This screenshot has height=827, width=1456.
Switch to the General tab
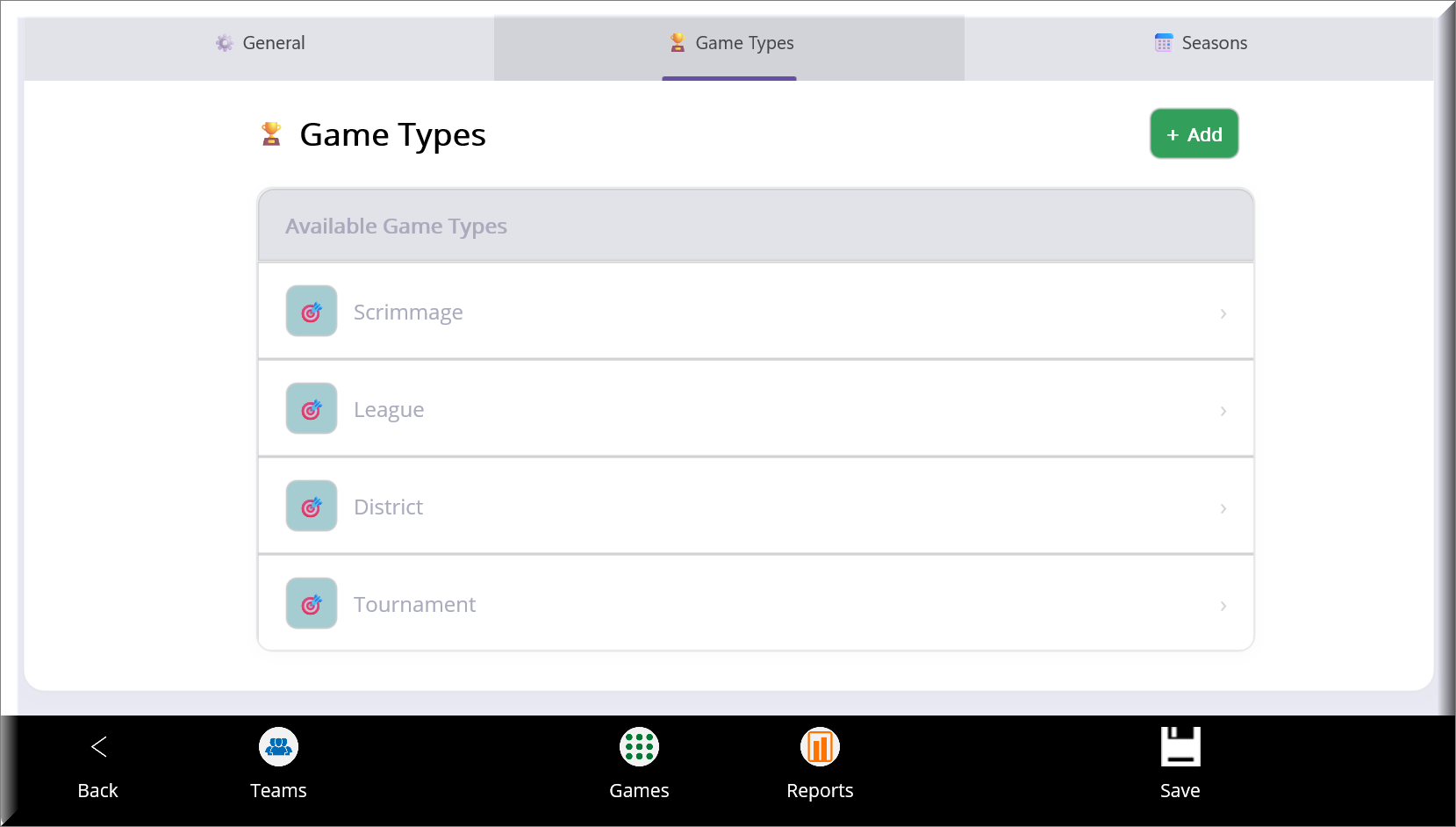260,43
